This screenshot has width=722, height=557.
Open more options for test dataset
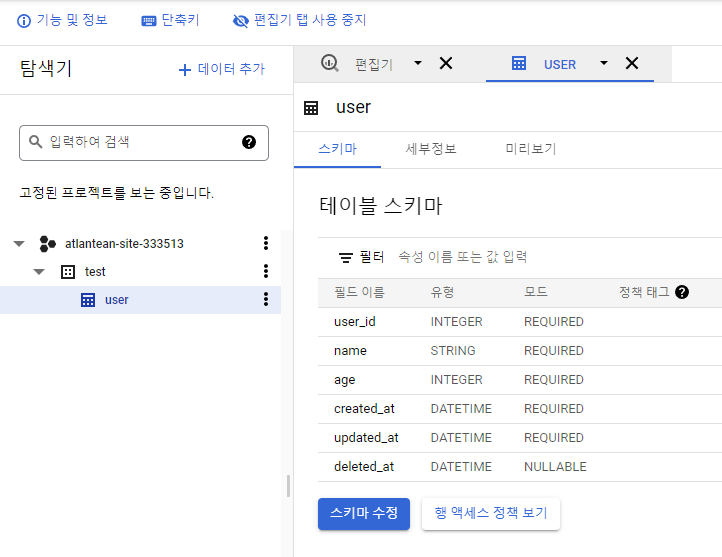click(266, 271)
